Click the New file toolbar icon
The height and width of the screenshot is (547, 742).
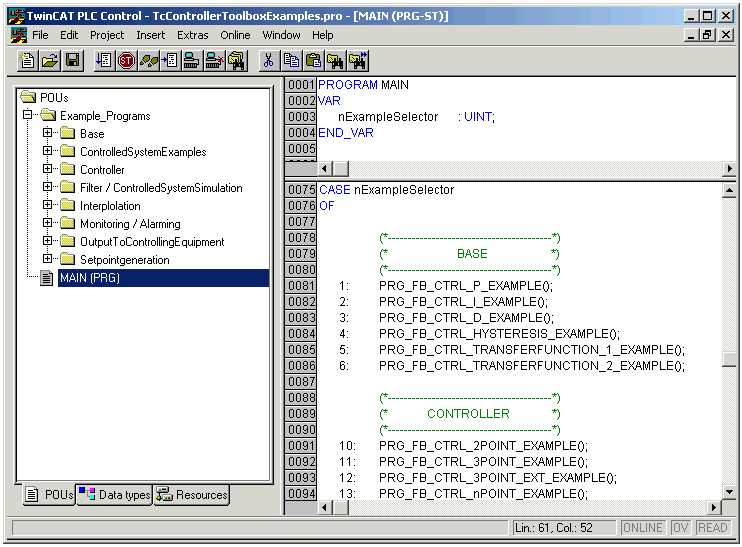click(x=27, y=61)
